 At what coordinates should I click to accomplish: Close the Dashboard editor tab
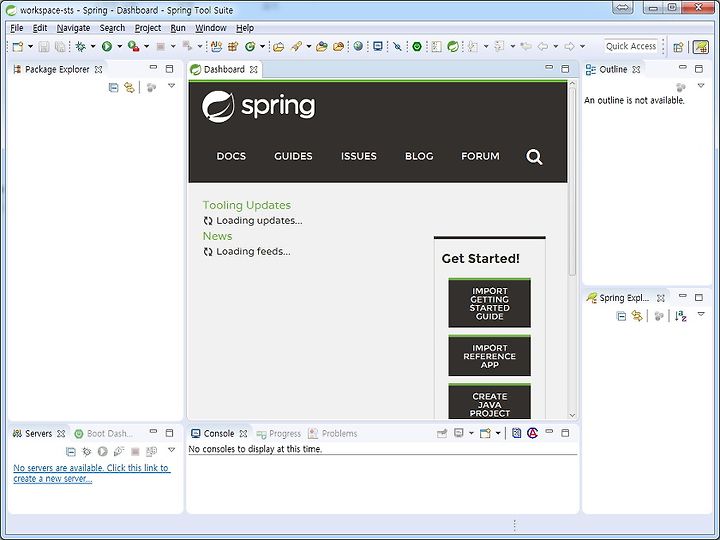click(253, 70)
